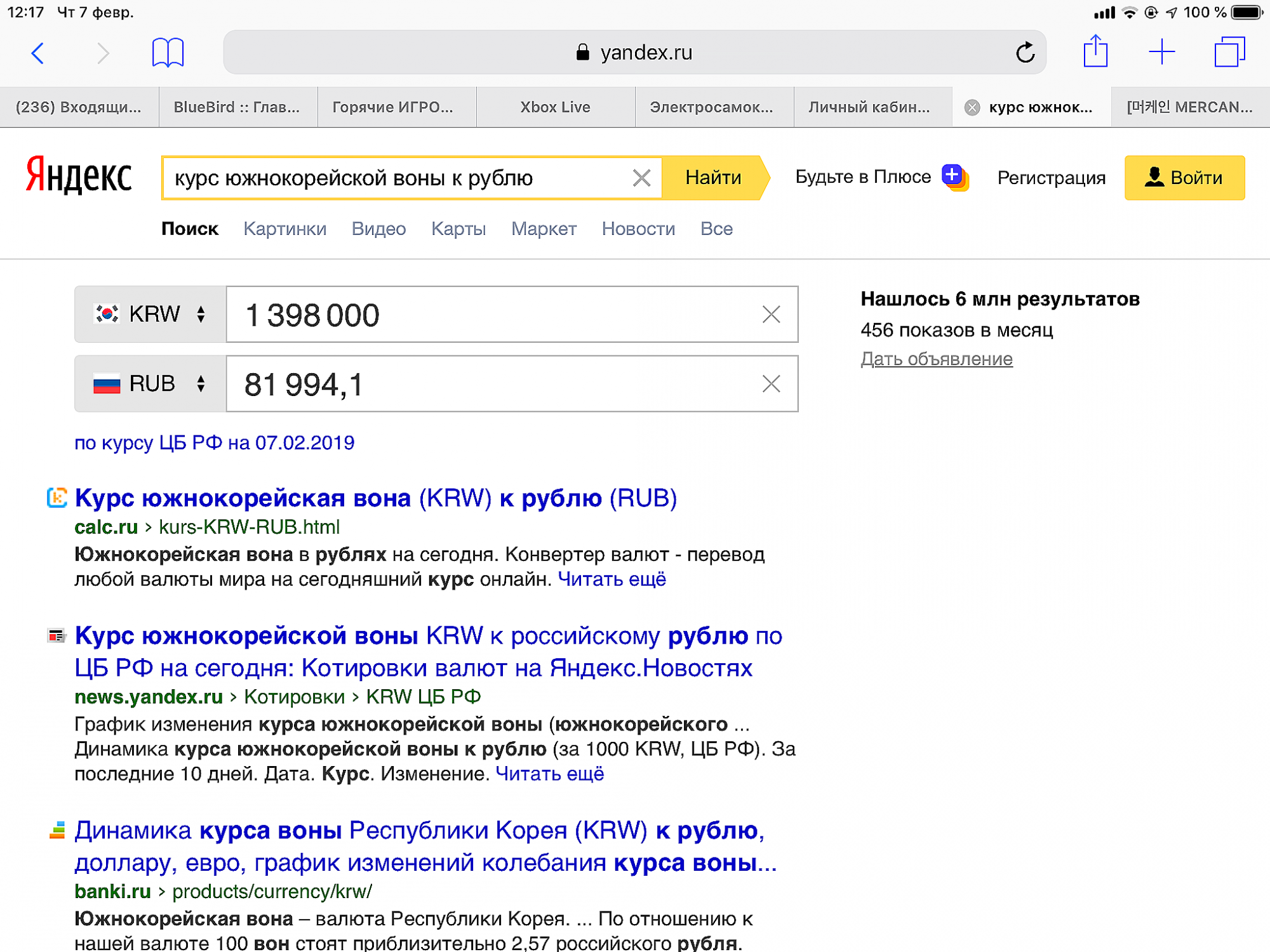Screen dimensions: 1270x952
Task: Open 'Динамика курса воны' banki.ru result
Action: [x=425, y=847]
